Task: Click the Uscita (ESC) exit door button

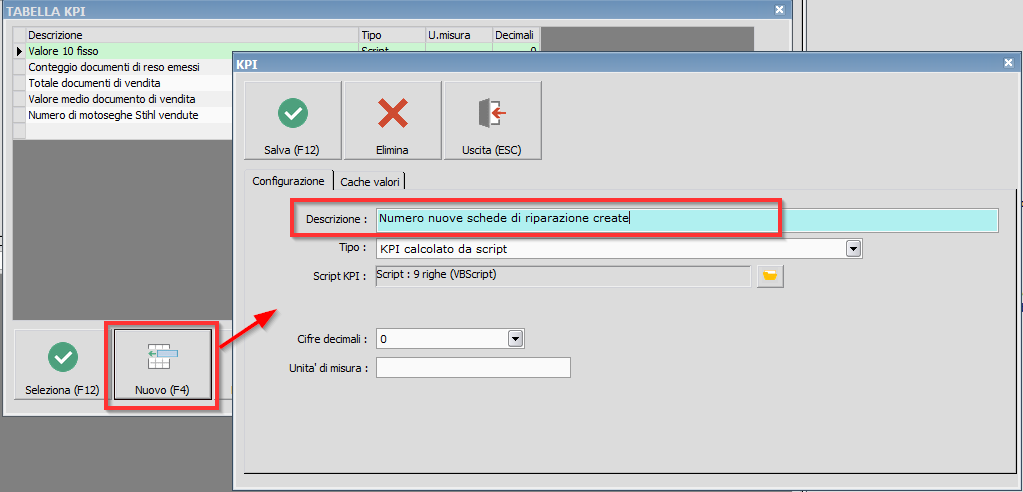Action: [492, 121]
